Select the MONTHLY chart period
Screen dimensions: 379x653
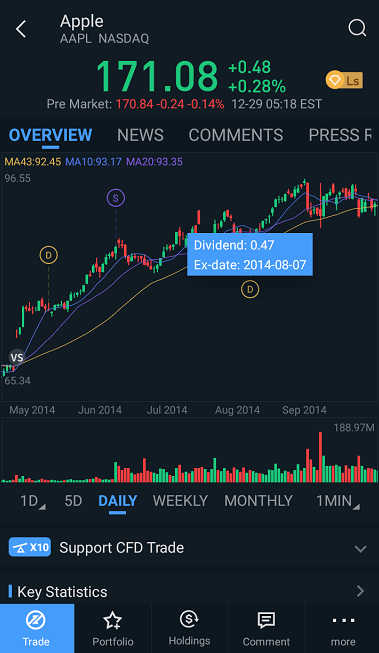click(x=258, y=501)
